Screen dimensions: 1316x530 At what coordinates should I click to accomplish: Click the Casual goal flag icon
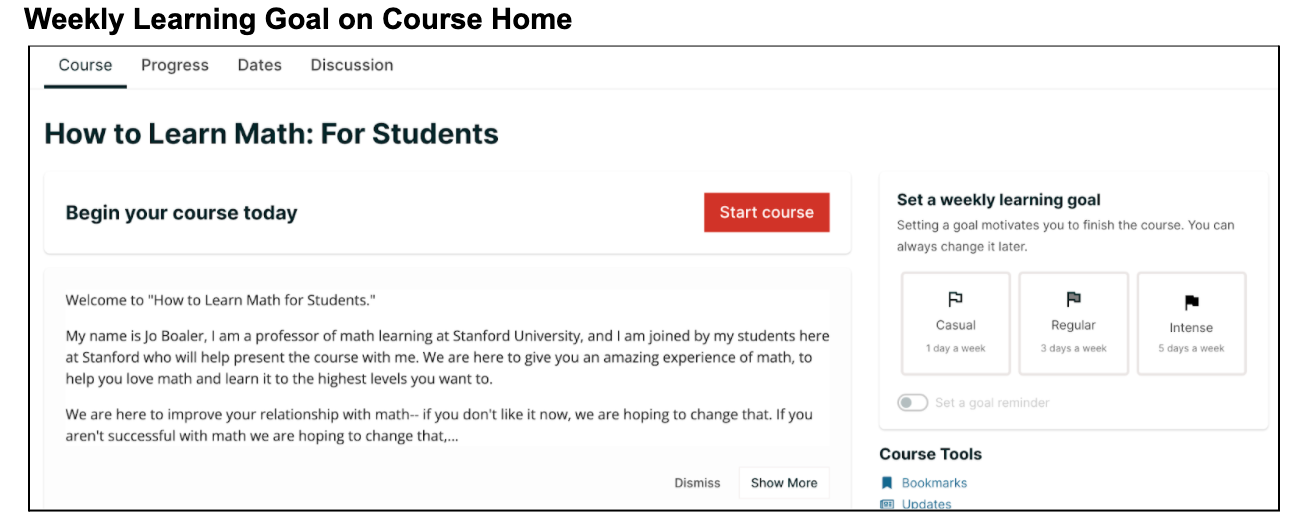click(x=955, y=299)
